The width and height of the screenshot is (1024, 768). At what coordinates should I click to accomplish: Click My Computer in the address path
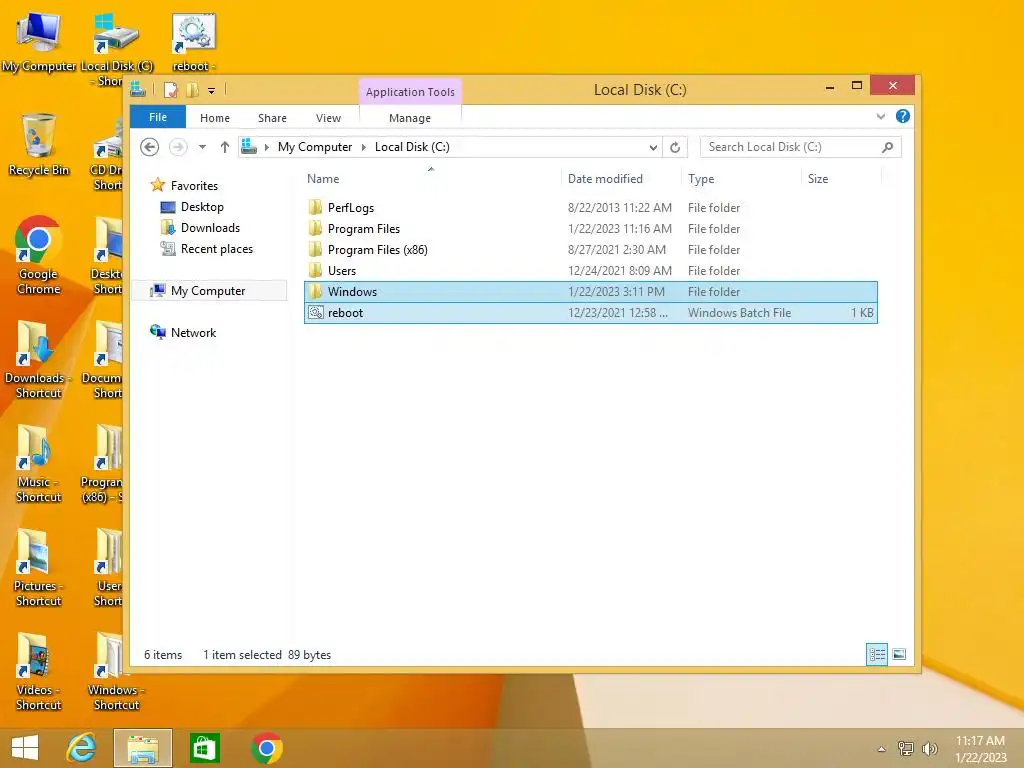point(315,147)
